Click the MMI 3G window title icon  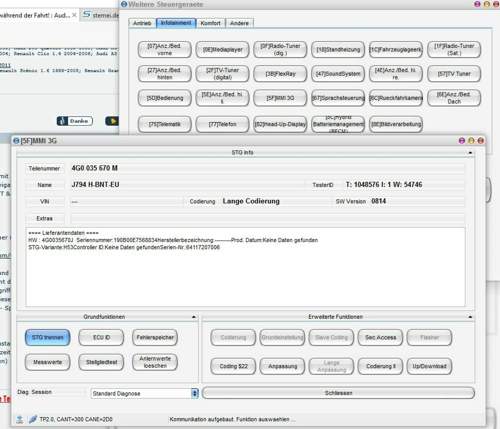point(16,141)
